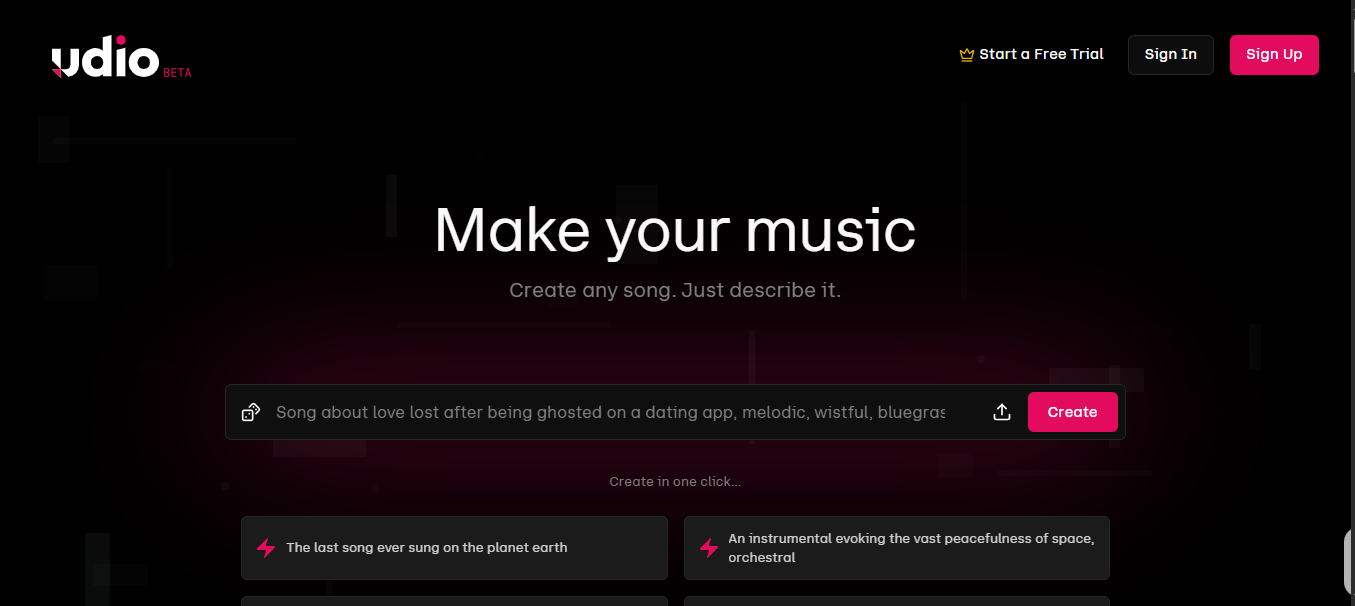Click the pink Create button
Image resolution: width=1355 pixels, height=606 pixels.
(1072, 412)
